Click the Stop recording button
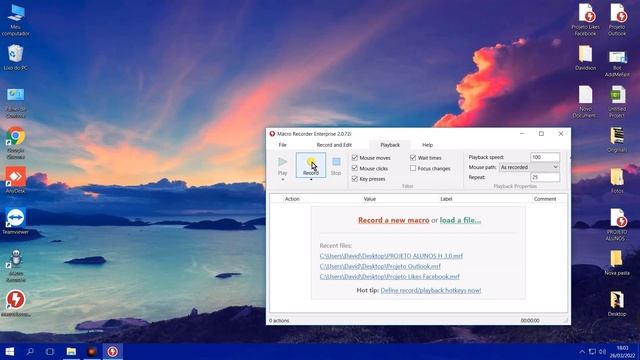 click(x=336, y=165)
